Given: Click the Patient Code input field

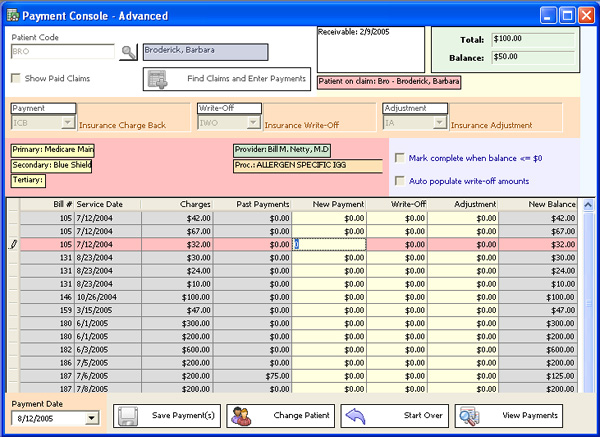Looking at the screenshot, I should tap(62, 52).
